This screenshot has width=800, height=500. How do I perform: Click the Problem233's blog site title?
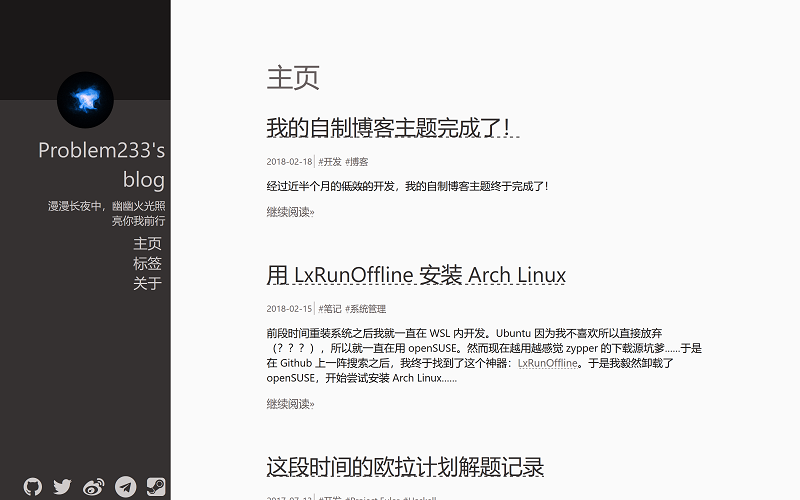[102, 165]
